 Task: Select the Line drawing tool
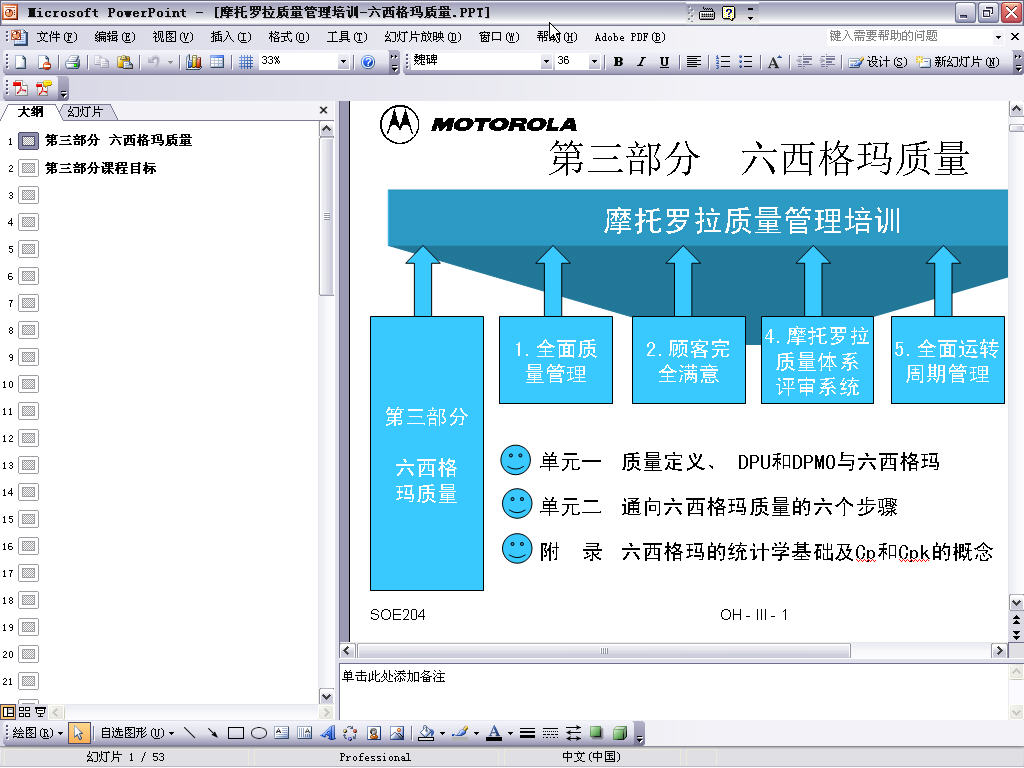coord(190,733)
